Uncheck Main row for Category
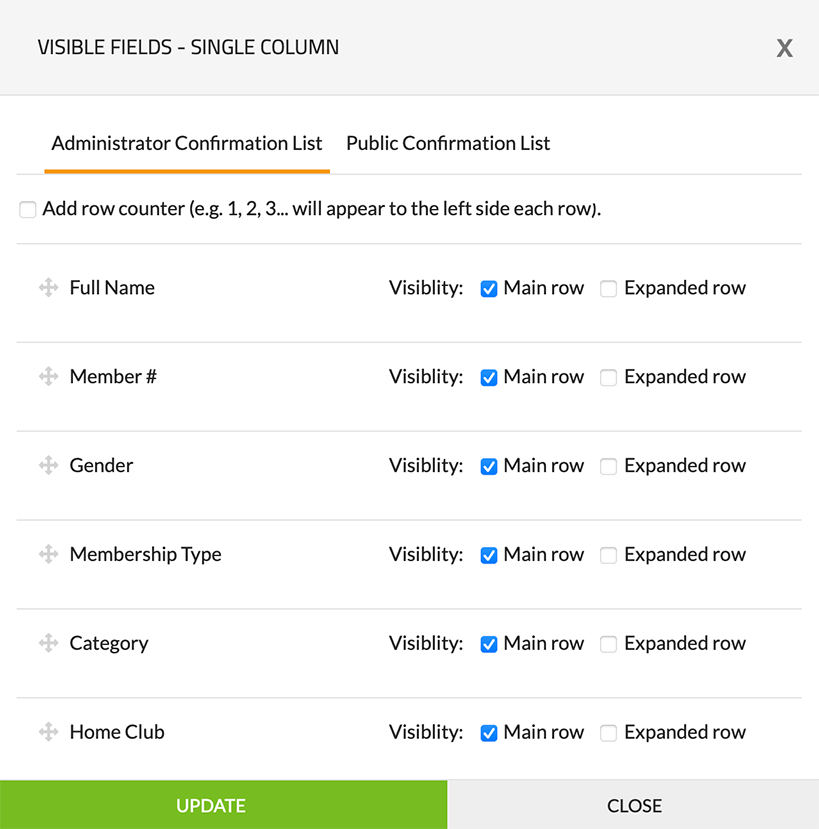This screenshot has height=829, width=819. 489,645
